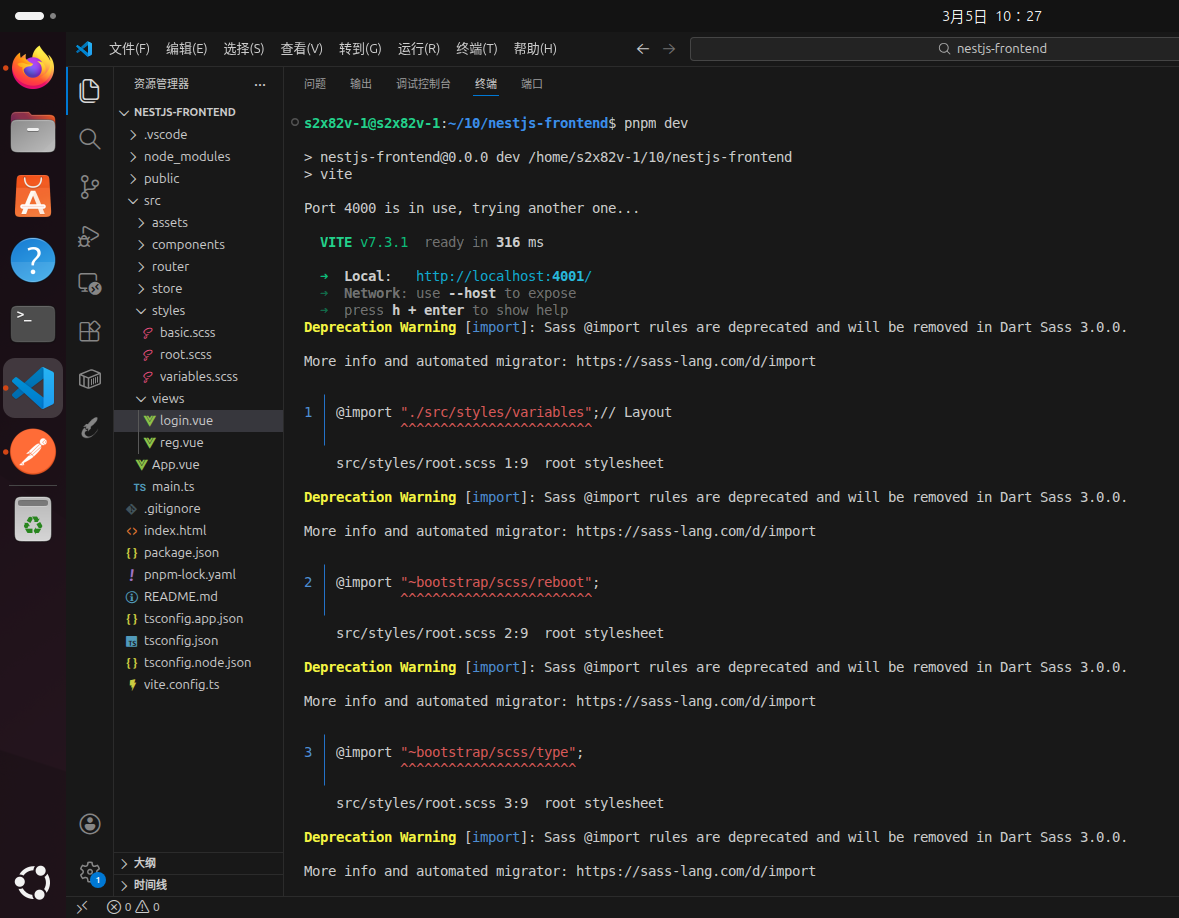This screenshot has width=1179, height=918.
Task: Click the Accounts icon in activity bar
Action: [90, 824]
